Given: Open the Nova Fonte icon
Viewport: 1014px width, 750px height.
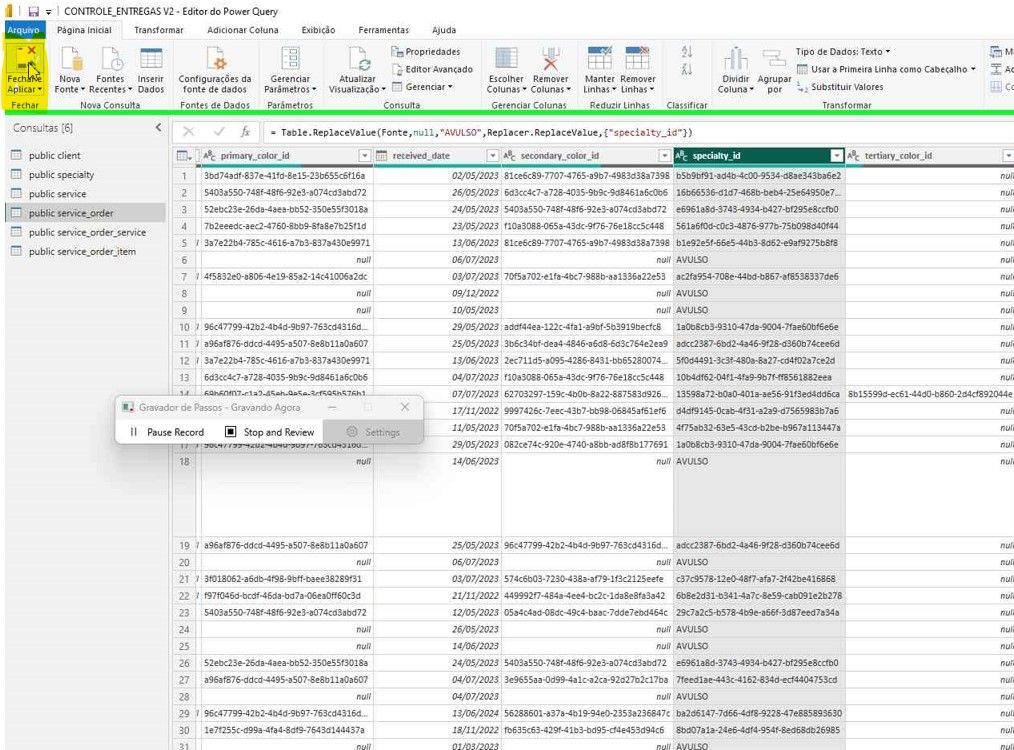Looking at the screenshot, I should [x=70, y=59].
